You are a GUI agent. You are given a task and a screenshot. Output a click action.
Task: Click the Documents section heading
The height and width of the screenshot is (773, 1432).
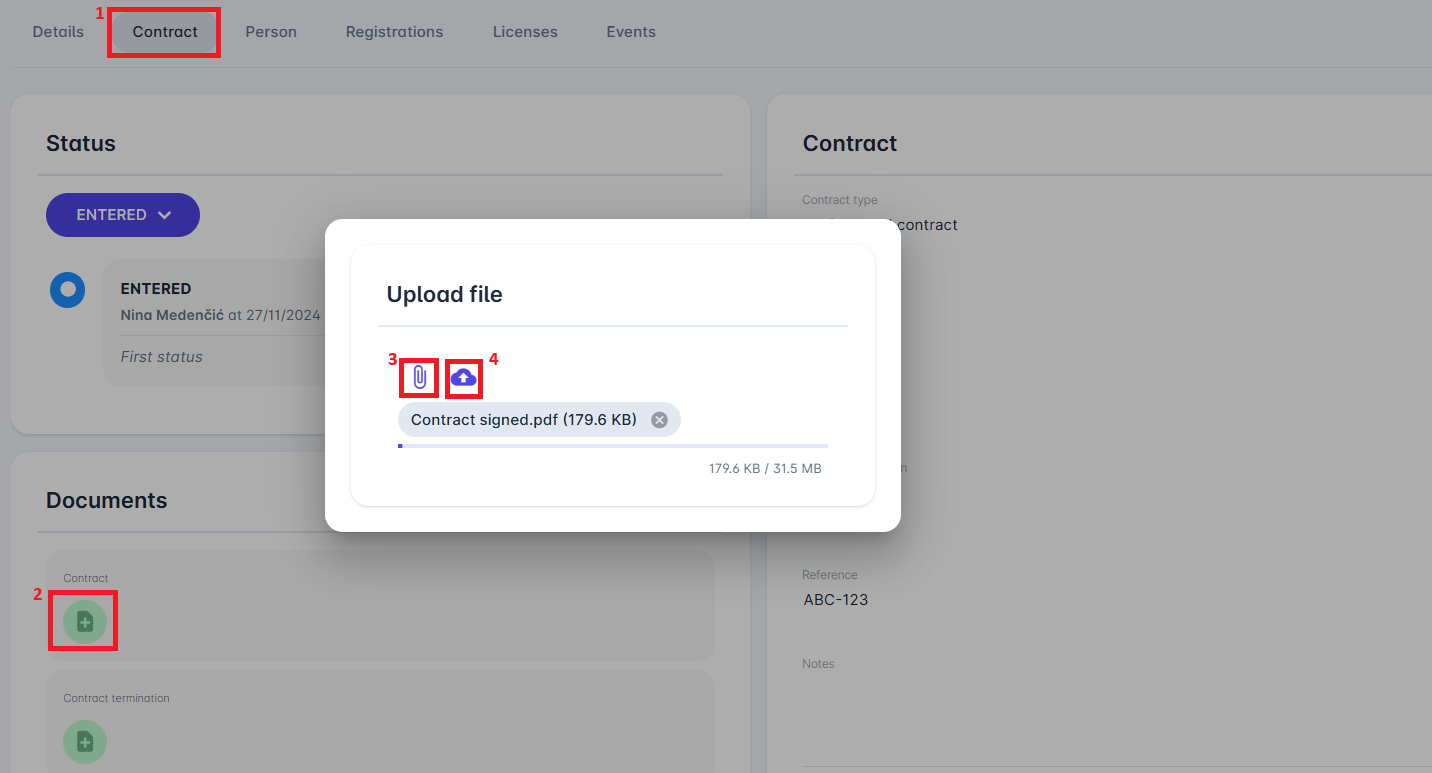pos(107,500)
